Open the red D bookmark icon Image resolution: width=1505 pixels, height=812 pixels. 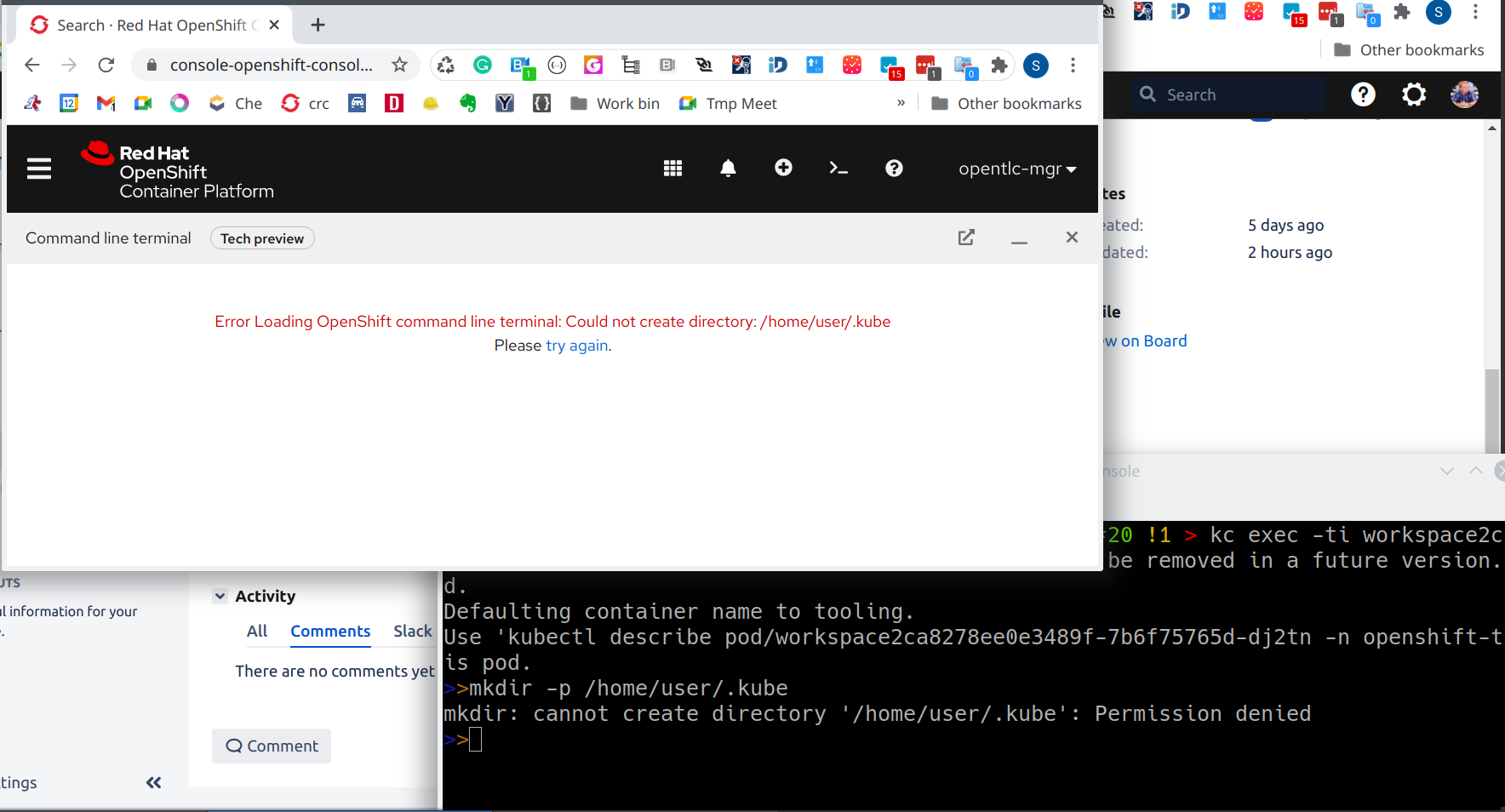tap(393, 103)
